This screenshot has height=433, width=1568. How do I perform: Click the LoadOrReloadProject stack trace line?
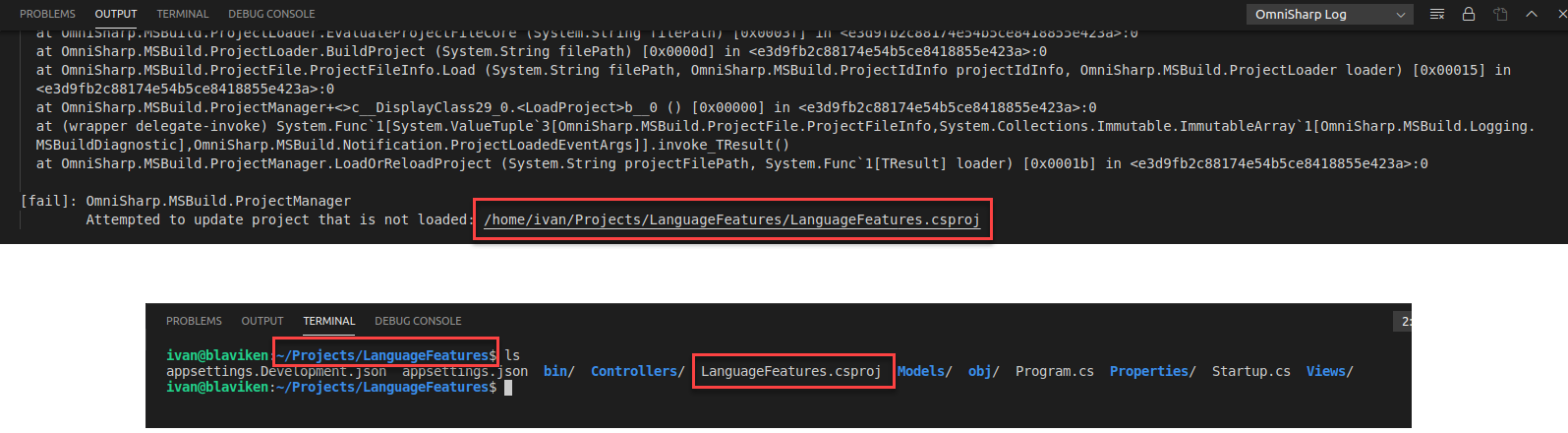point(732,163)
